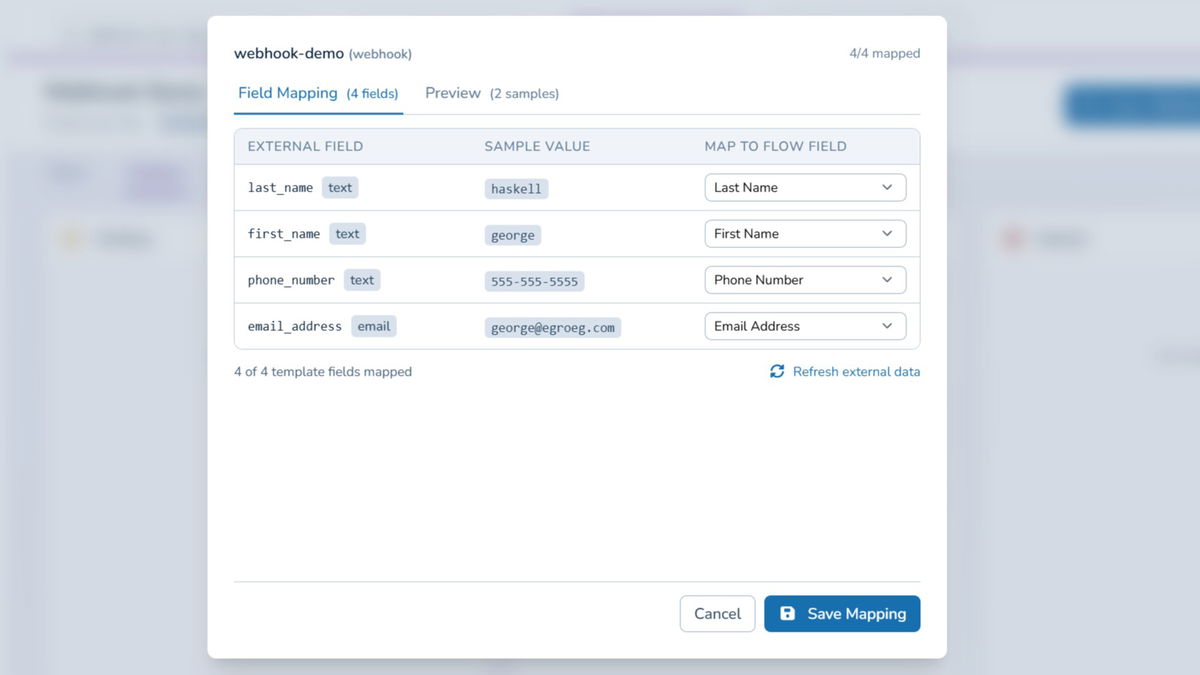Open the Last Name flow field dropdown
The height and width of the screenshot is (675, 1200).
[805, 187]
